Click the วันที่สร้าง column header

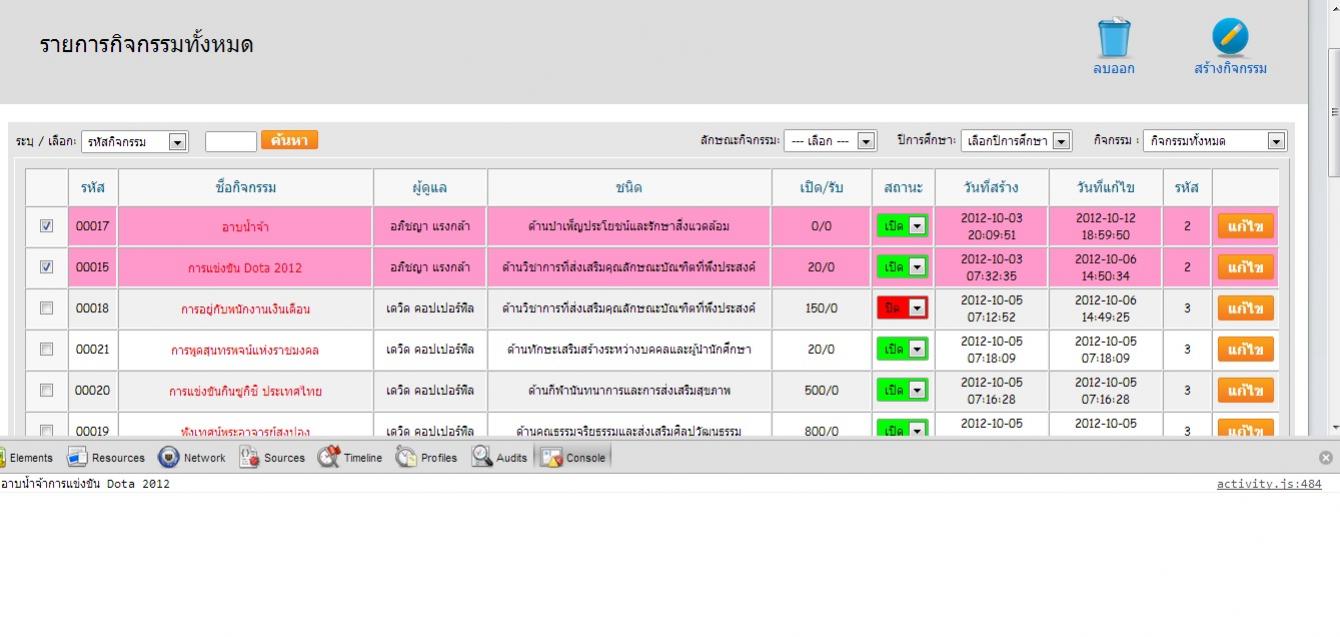[x=991, y=187]
